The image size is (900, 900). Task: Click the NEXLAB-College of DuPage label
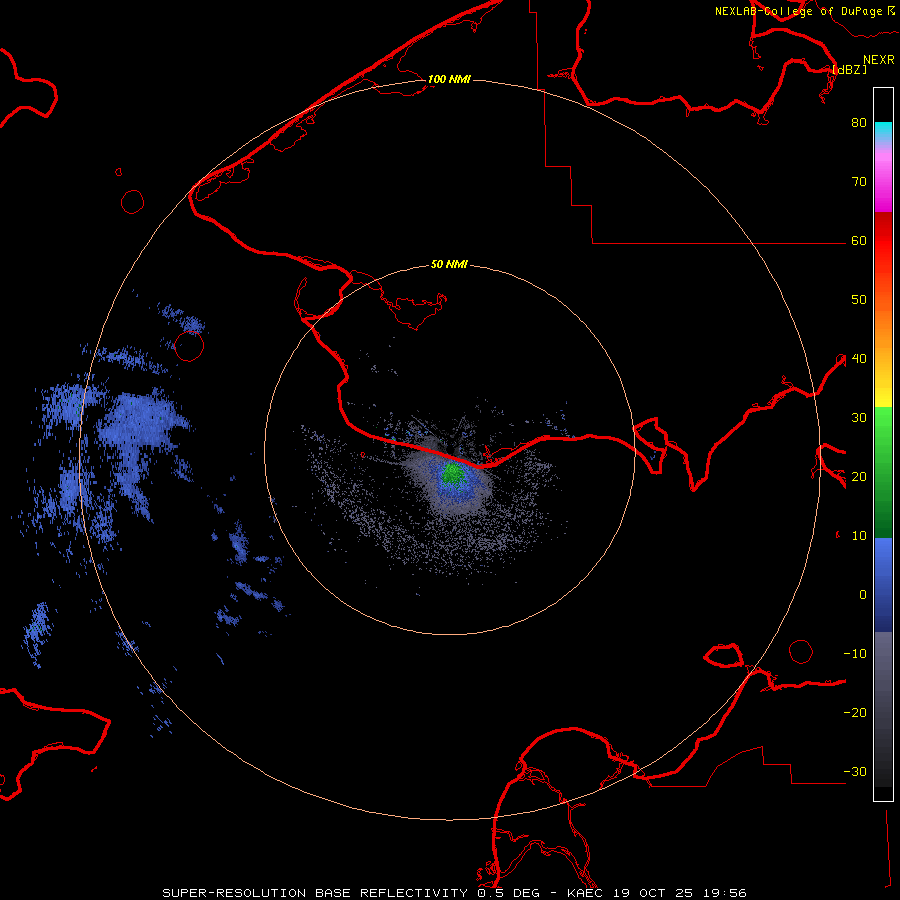tap(798, 11)
